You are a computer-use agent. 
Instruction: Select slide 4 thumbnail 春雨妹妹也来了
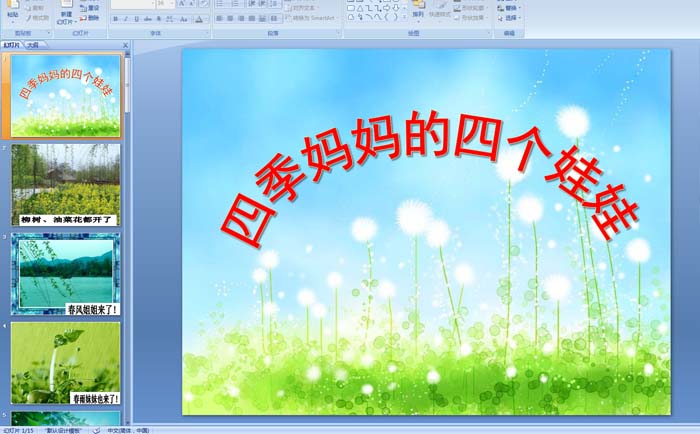(x=66, y=363)
